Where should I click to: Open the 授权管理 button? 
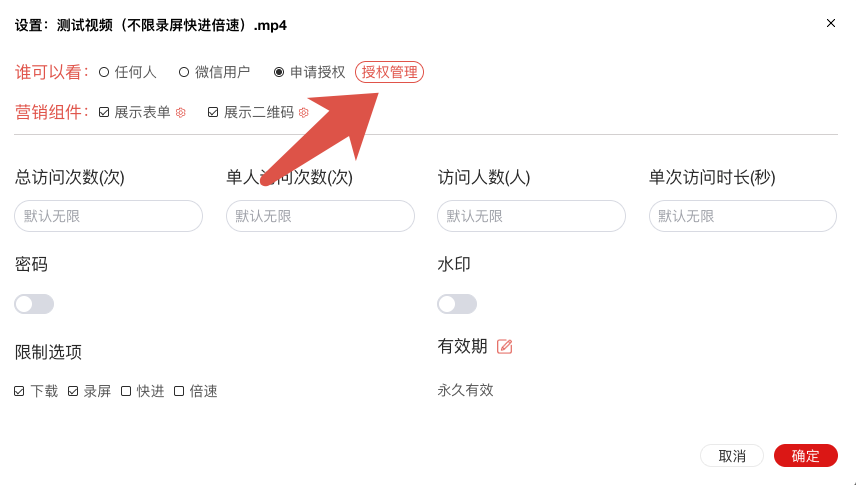click(389, 72)
